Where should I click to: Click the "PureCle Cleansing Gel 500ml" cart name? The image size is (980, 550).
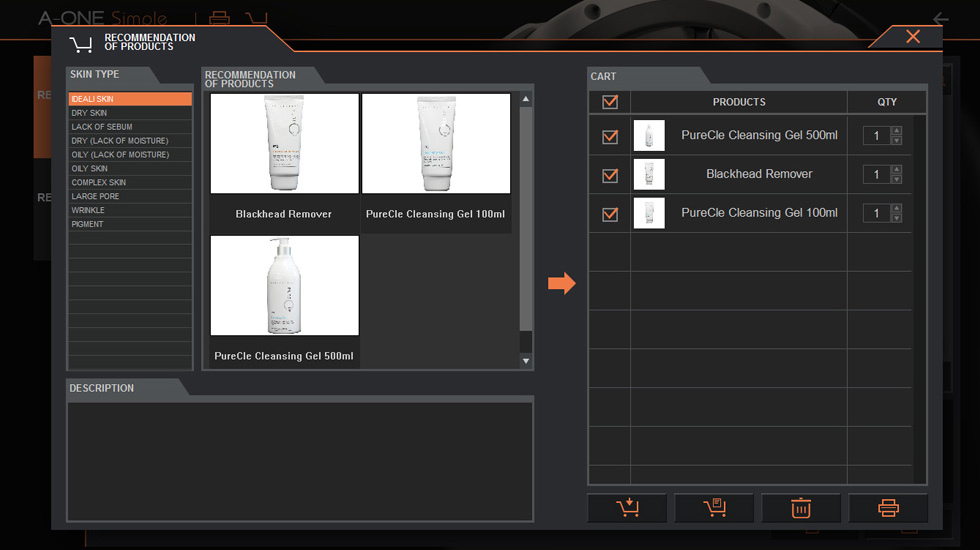pyautogui.click(x=759, y=135)
